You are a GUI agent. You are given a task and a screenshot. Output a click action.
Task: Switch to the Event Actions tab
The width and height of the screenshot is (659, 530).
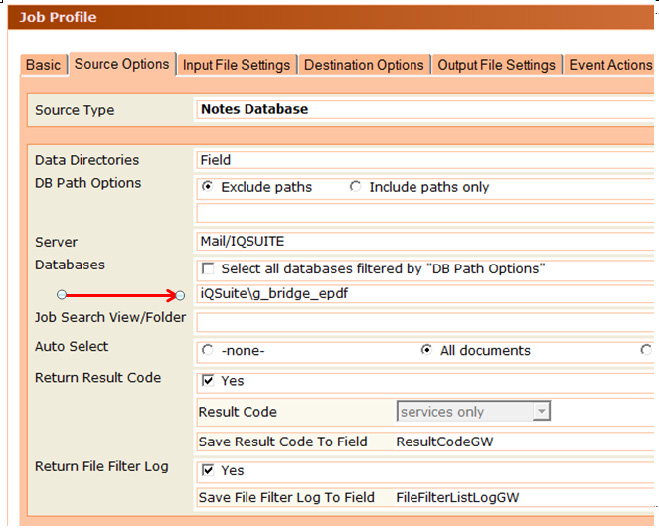(610, 65)
